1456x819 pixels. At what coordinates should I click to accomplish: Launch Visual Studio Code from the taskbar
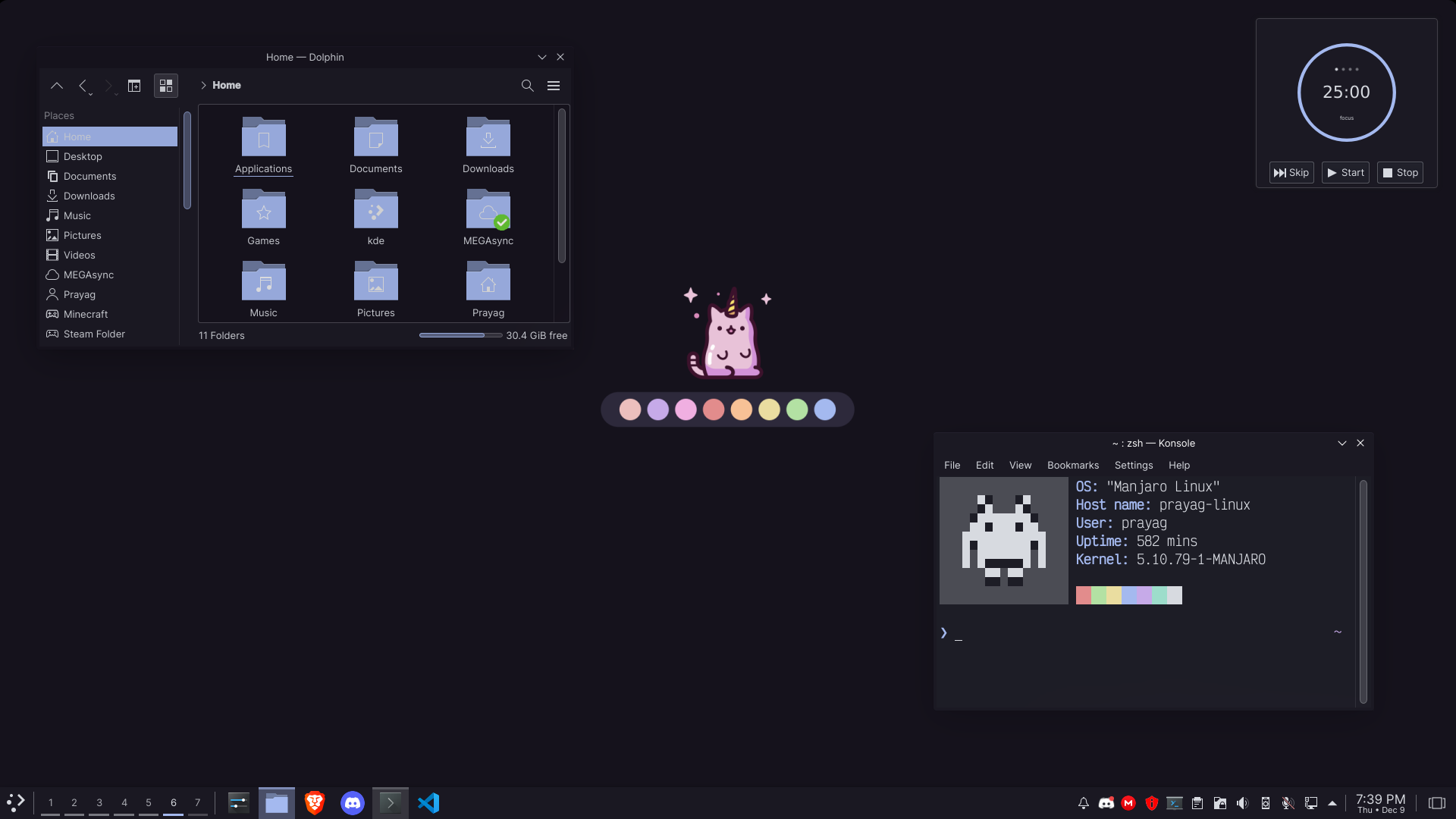pyautogui.click(x=429, y=802)
